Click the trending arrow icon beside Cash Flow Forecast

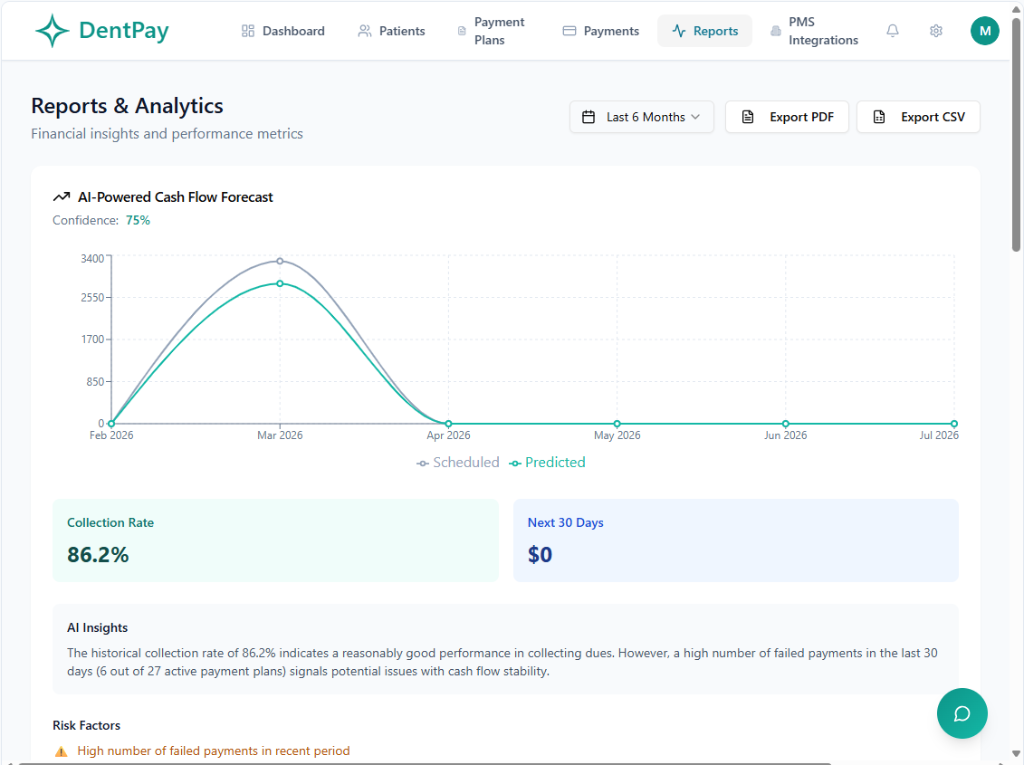pos(61,197)
